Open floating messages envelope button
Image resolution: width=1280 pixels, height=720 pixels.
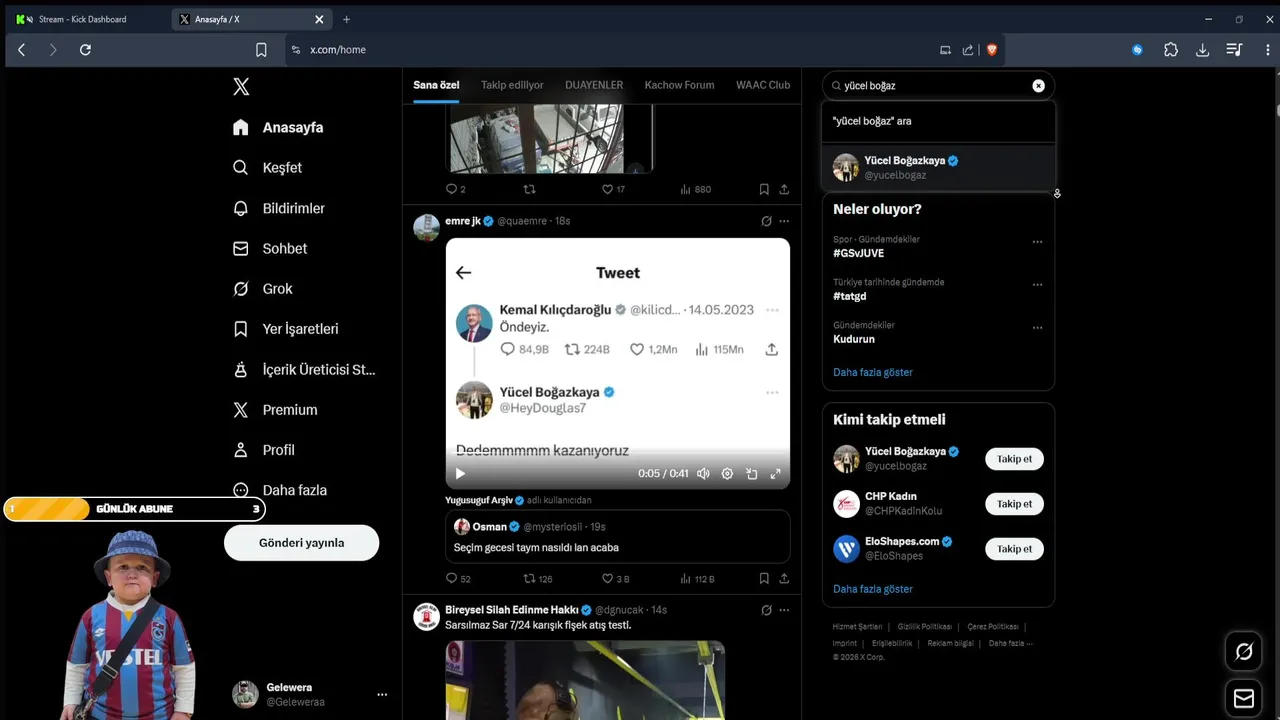click(x=1244, y=698)
